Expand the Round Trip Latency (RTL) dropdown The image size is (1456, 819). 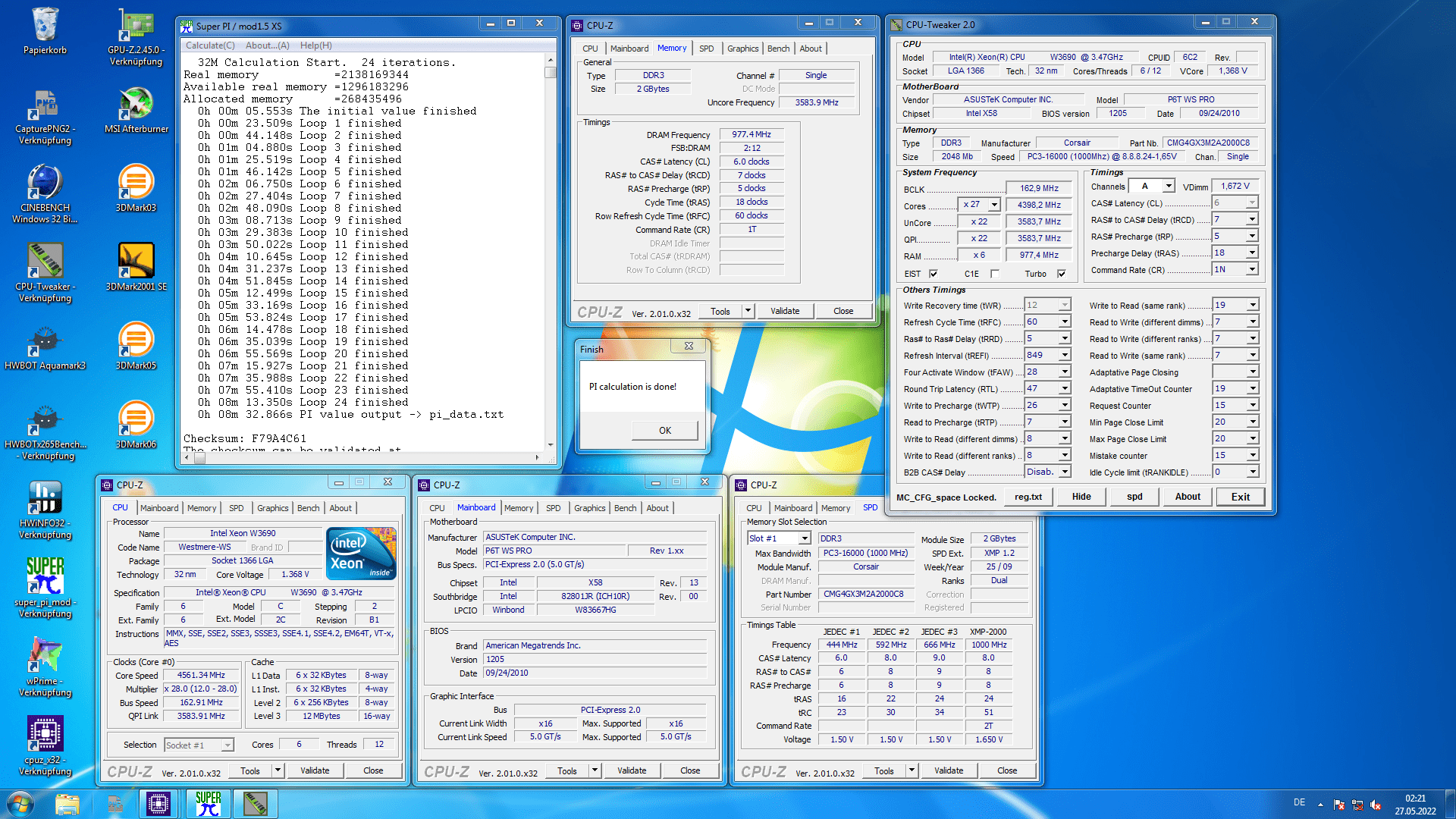pos(1065,388)
